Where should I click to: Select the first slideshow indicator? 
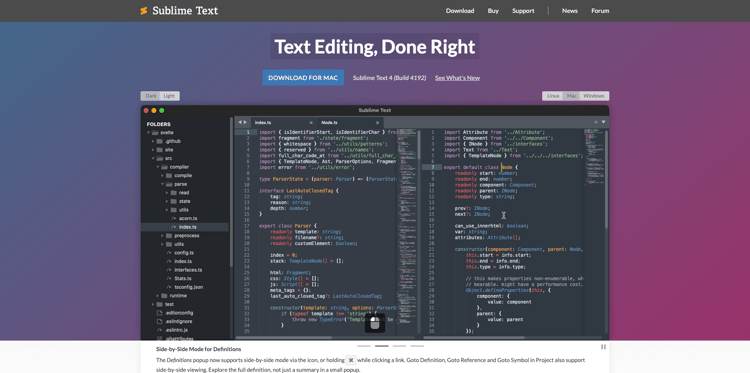coord(364,346)
